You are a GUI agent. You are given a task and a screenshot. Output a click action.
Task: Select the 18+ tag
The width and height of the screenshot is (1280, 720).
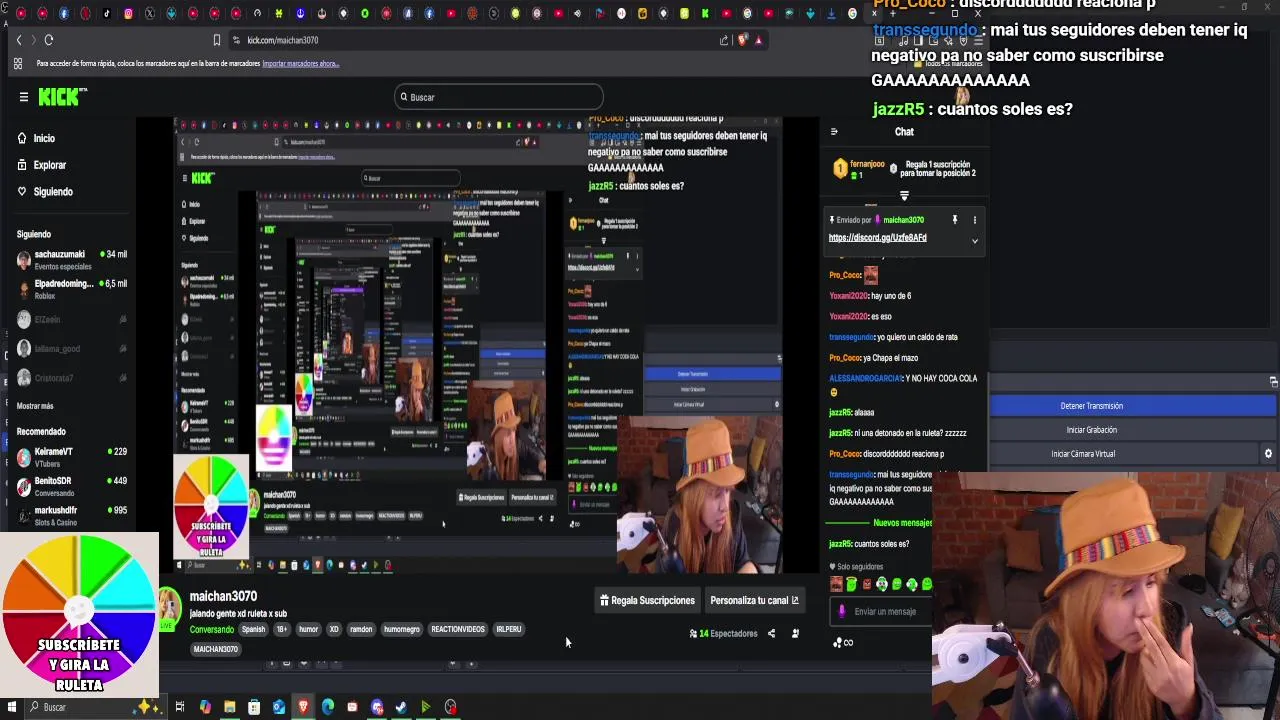pos(282,629)
